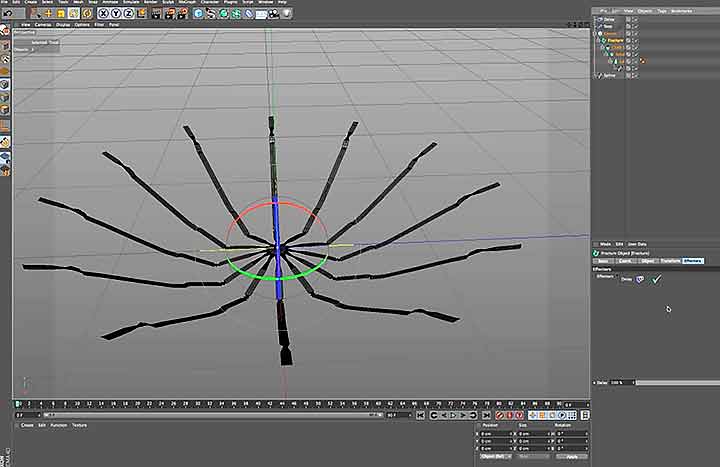This screenshot has width=720, height=467.
Task: Collapse the Fracture object in Object Manager
Action: (600, 40)
